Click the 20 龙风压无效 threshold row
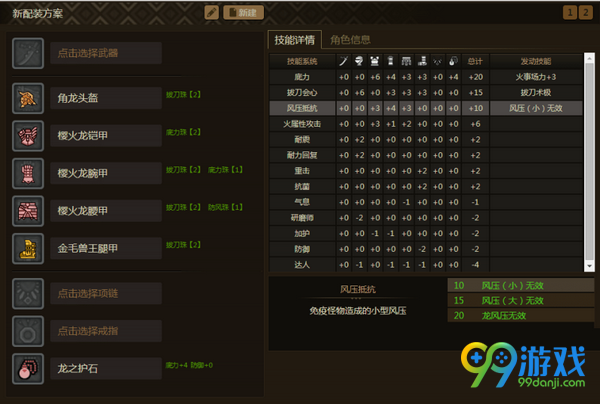 tap(520, 315)
